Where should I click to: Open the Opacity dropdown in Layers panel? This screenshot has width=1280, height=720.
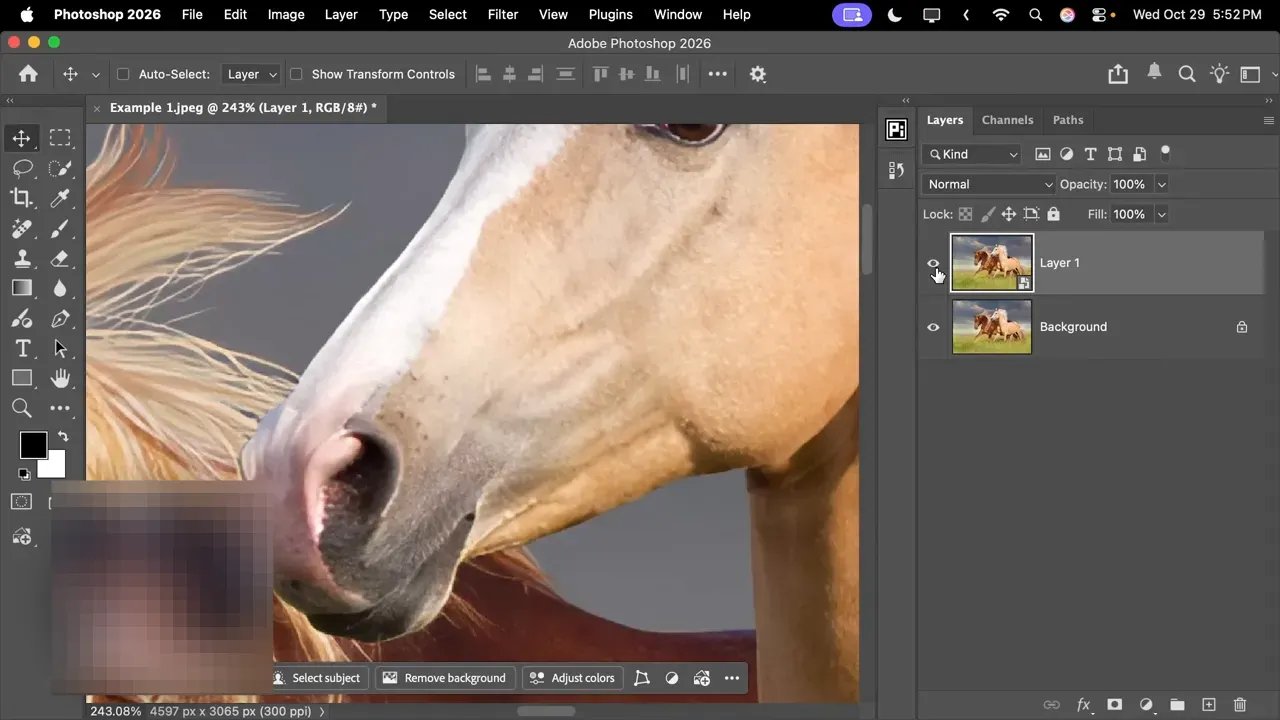1162,184
